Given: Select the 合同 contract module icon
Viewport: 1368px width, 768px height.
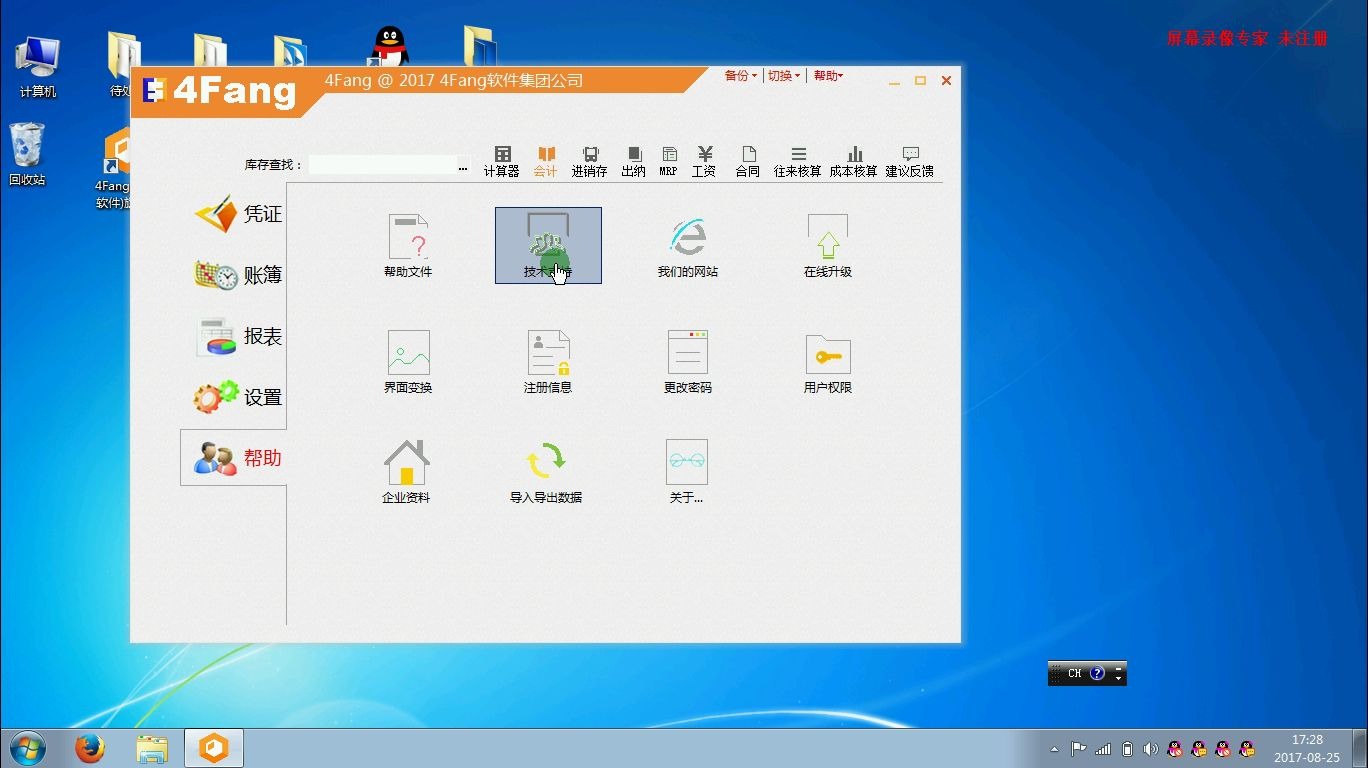Looking at the screenshot, I should (x=748, y=161).
